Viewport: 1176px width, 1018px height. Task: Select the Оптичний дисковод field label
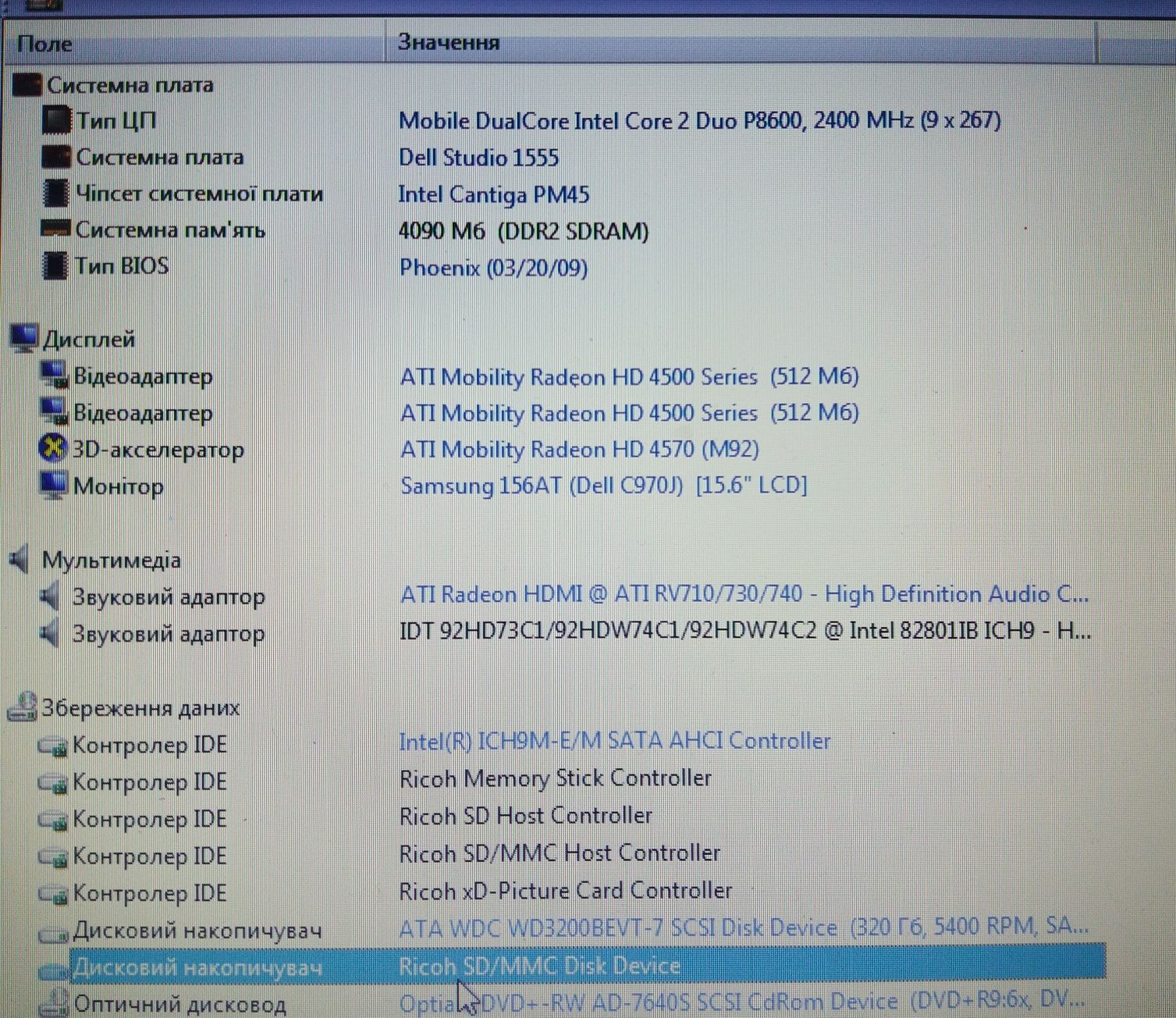(179, 1004)
